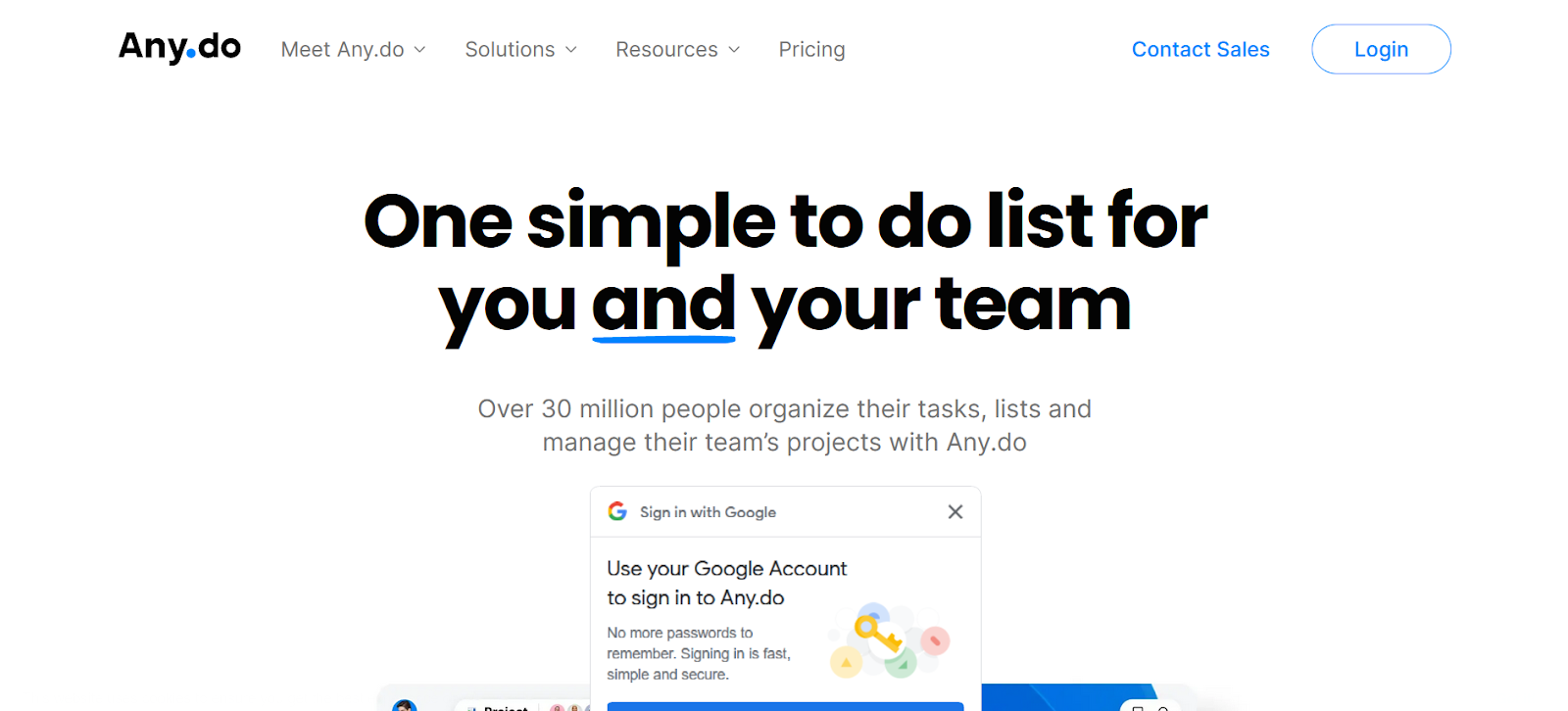Open the Resources menu

coord(666,50)
